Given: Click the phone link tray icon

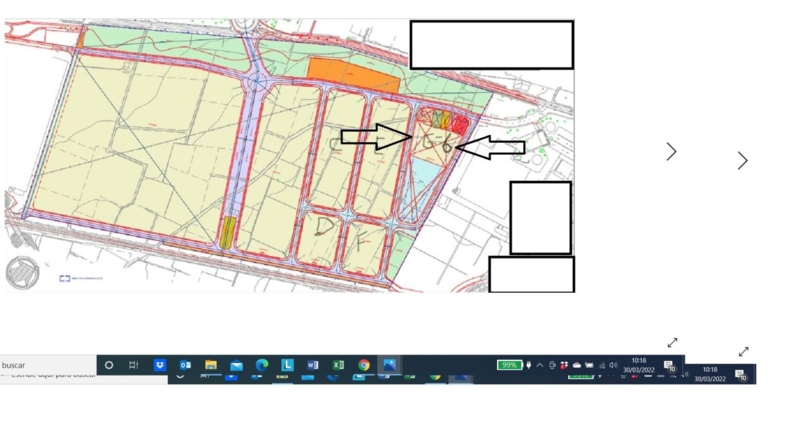Looking at the screenshot, I should tap(552, 365).
